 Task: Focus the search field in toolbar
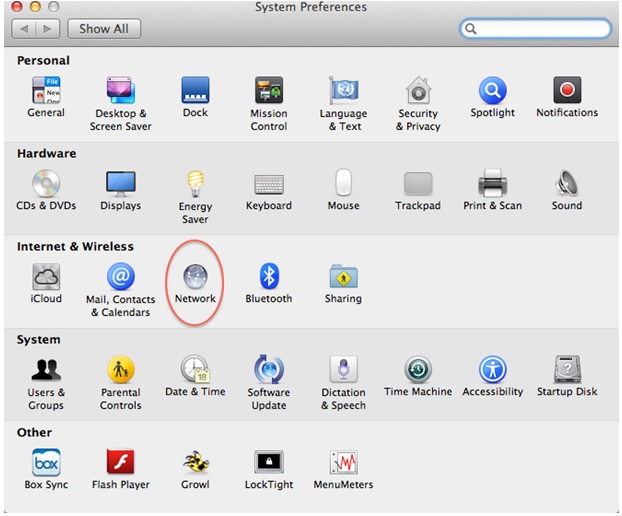coord(536,29)
